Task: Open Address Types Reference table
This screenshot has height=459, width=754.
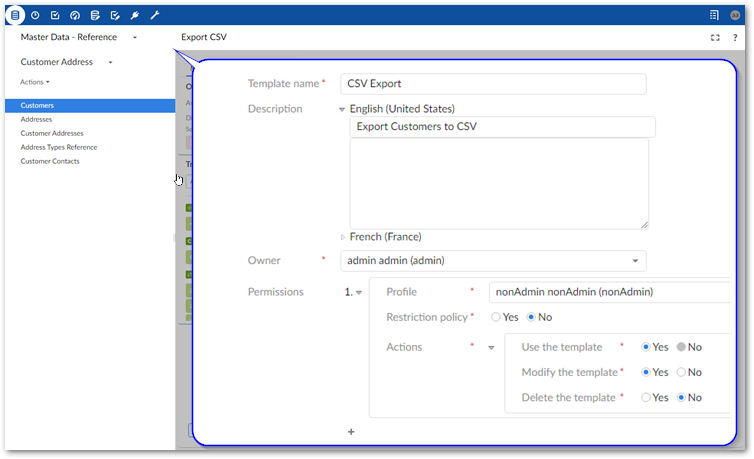Action: (59, 147)
